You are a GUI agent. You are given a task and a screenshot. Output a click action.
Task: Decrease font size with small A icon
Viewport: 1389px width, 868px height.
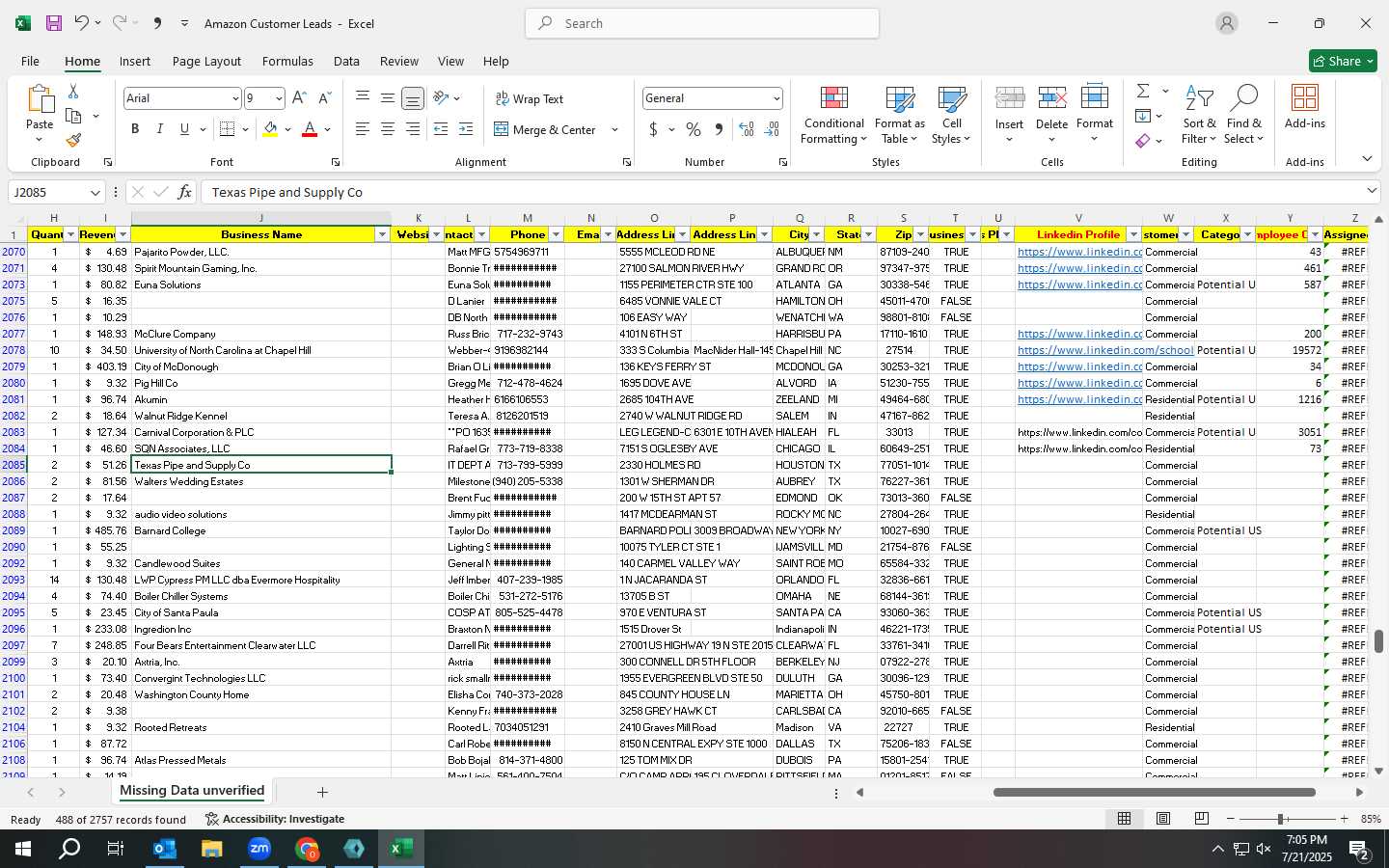click(324, 98)
